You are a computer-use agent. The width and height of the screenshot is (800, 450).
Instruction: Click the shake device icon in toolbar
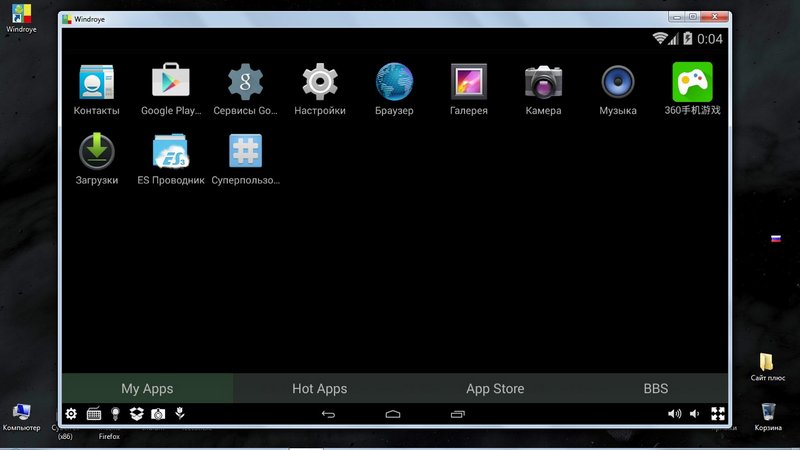coord(180,413)
